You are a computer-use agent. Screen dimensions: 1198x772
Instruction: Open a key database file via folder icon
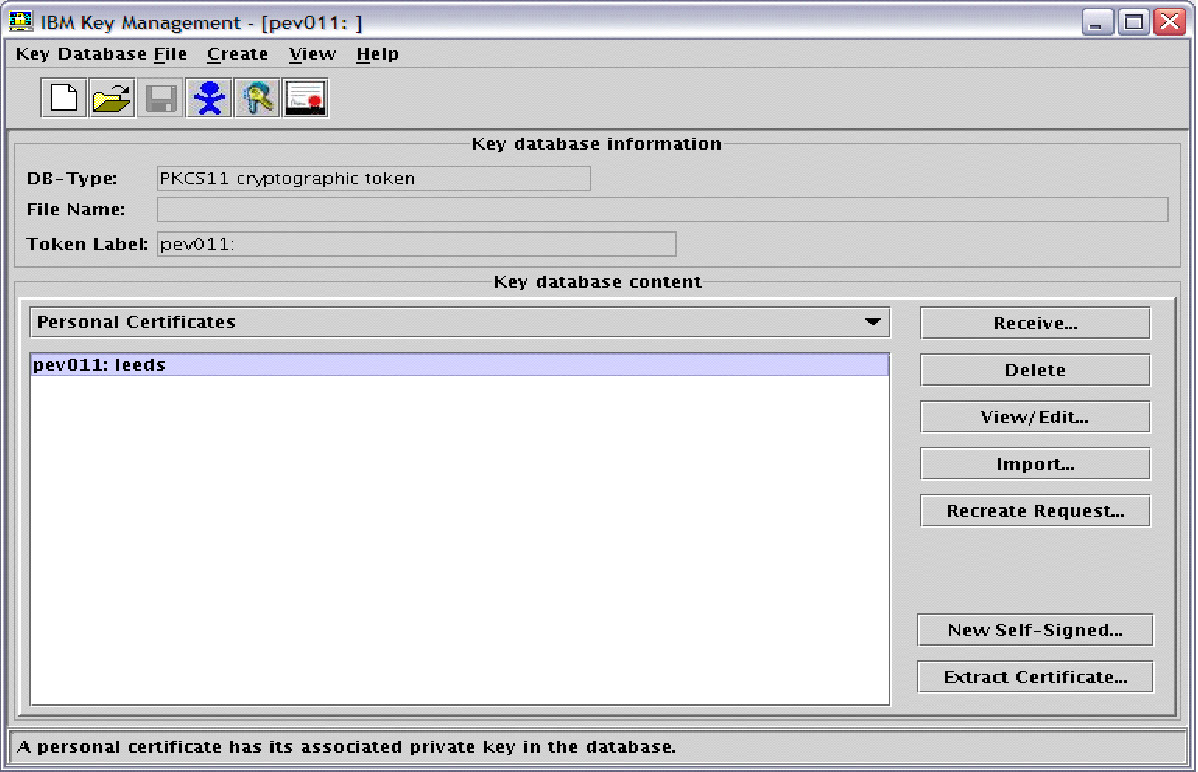click(112, 99)
